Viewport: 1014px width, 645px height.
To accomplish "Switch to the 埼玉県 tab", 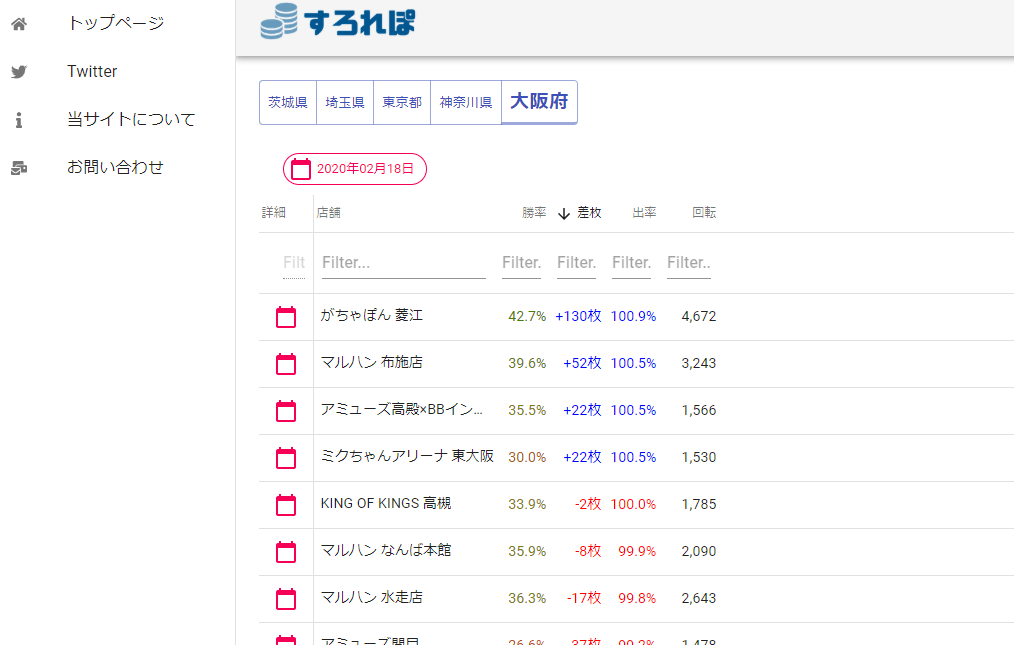I will click(x=345, y=102).
